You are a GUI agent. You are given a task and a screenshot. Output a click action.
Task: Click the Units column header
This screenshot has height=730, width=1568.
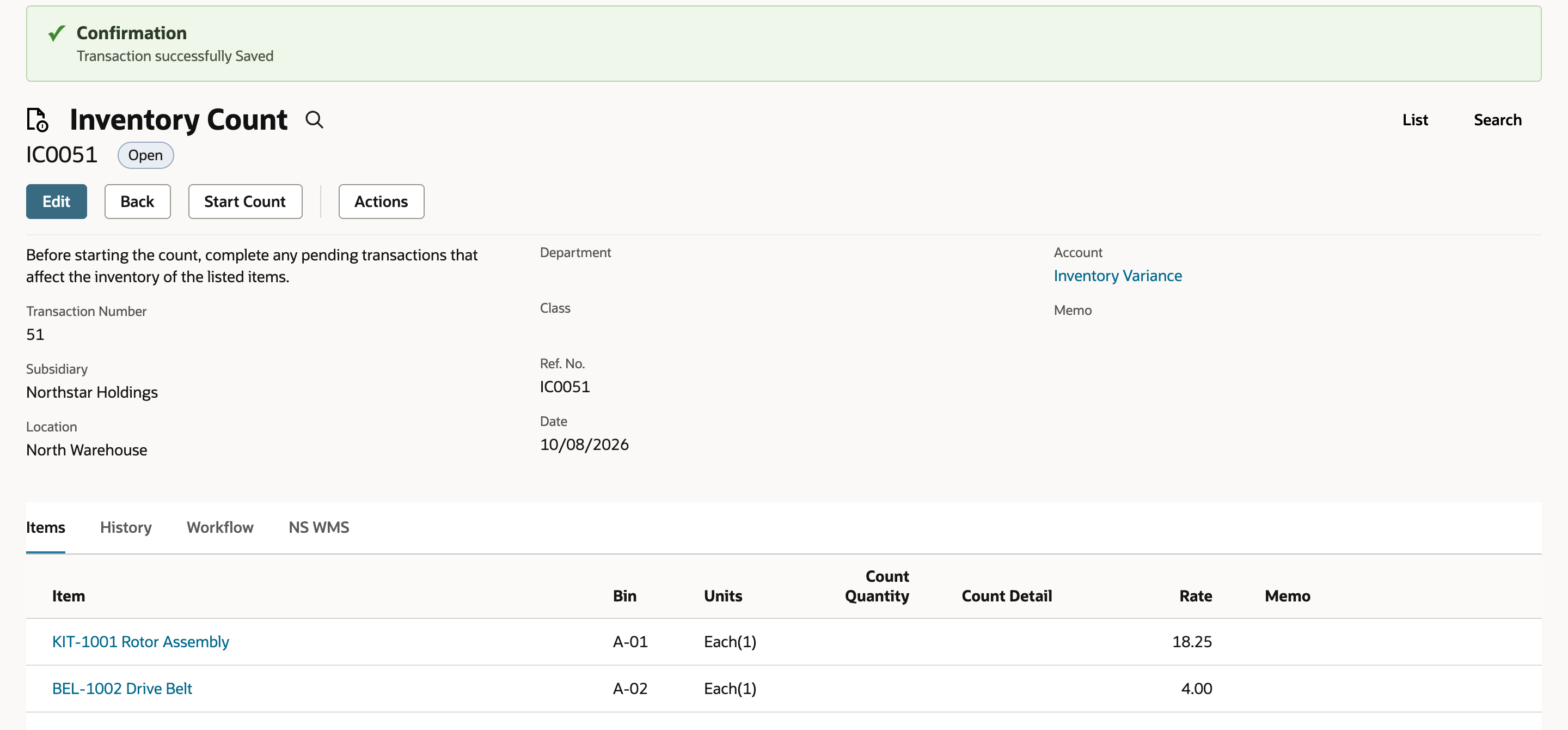coord(723,596)
